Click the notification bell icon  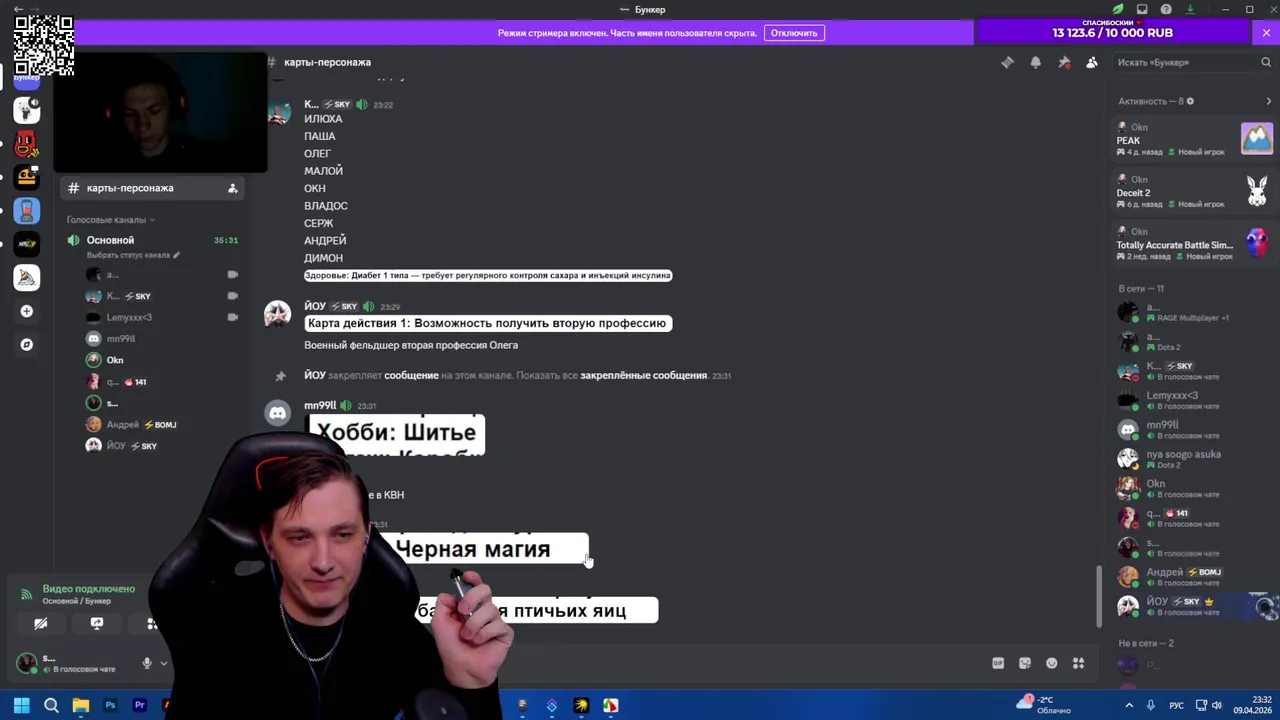click(x=1036, y=62)
